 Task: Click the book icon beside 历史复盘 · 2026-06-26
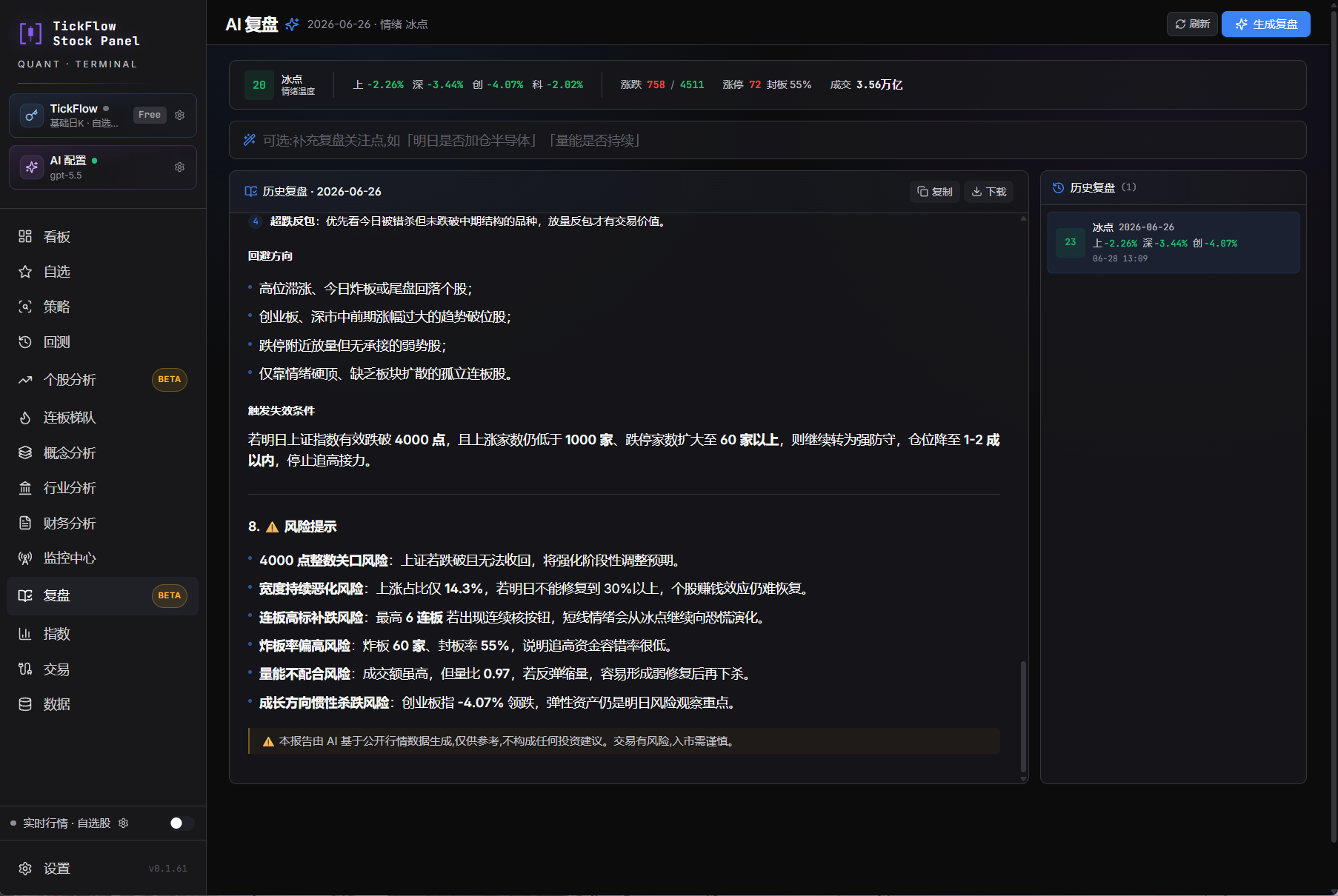point(251,192)
